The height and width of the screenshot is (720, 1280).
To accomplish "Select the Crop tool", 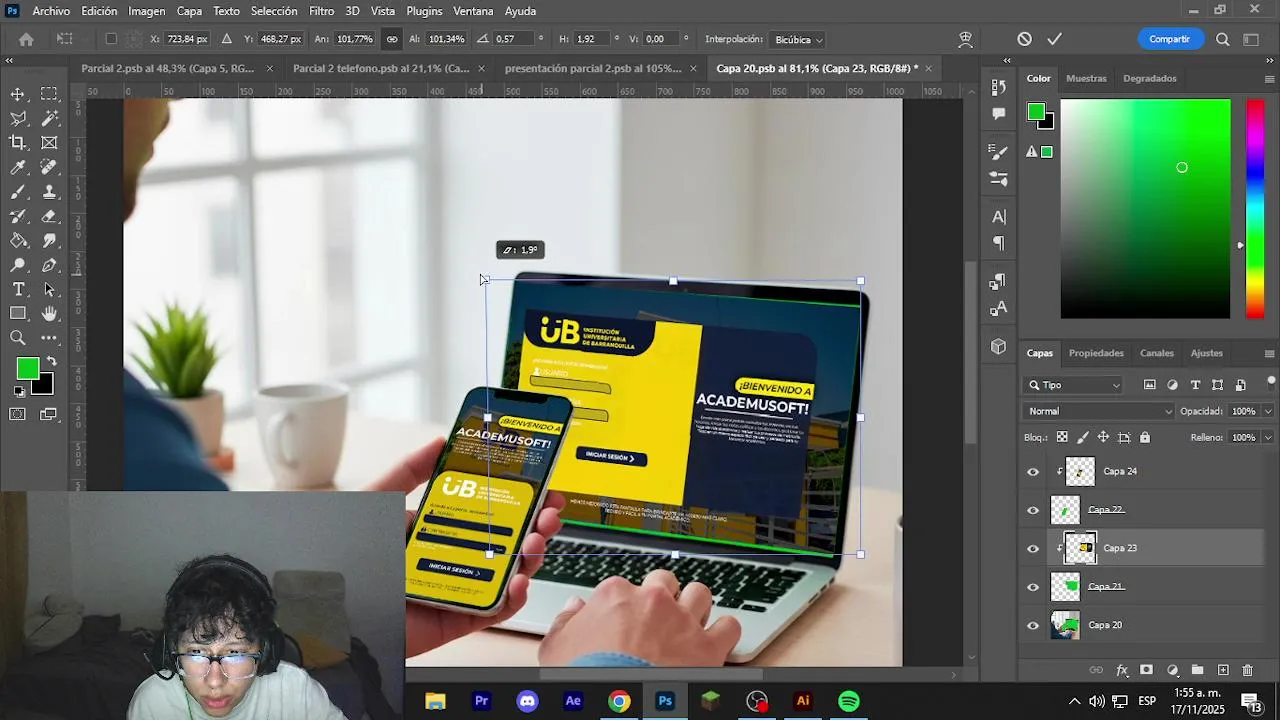I will [x=18, y=143].
